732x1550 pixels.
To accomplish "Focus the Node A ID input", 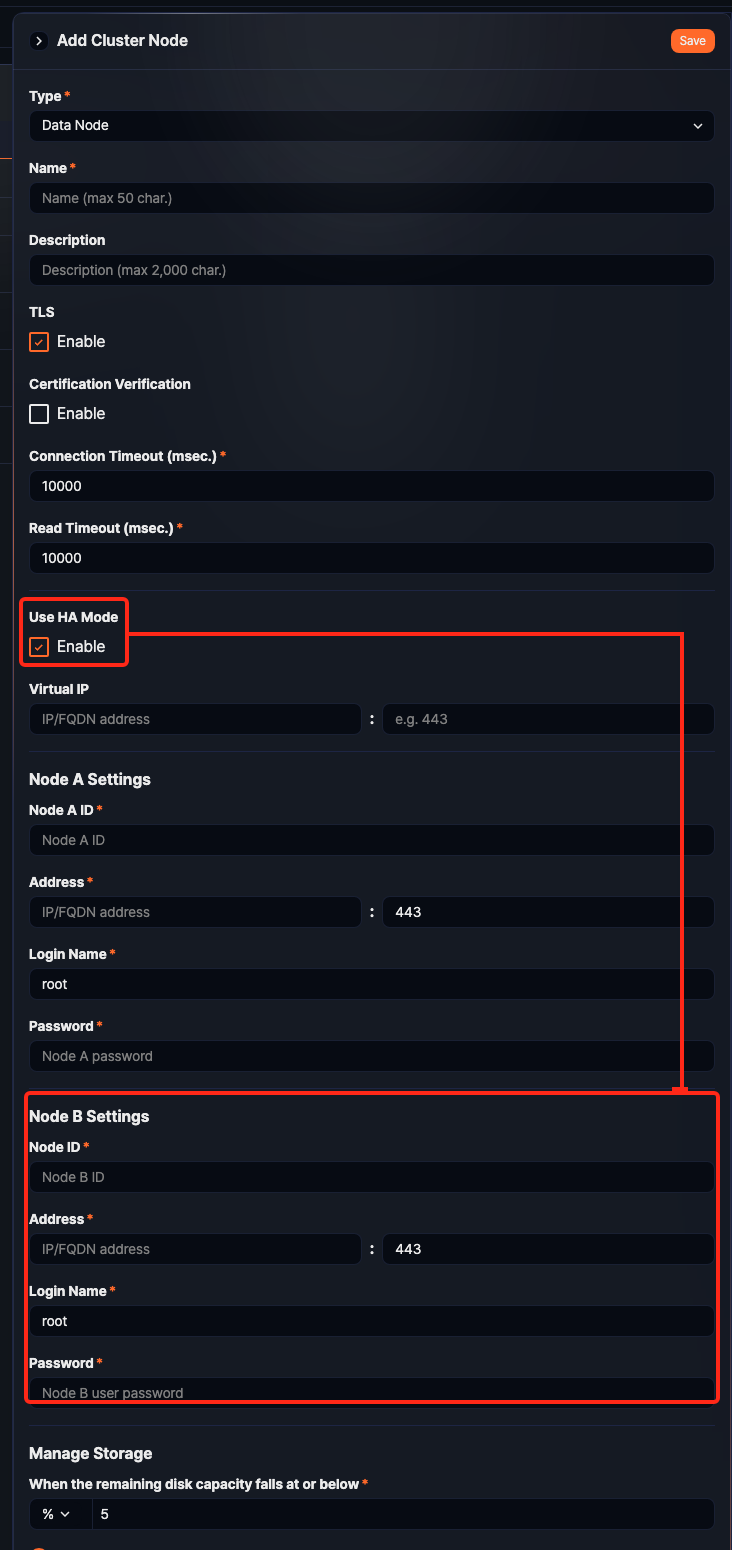I will click(371, 840).
